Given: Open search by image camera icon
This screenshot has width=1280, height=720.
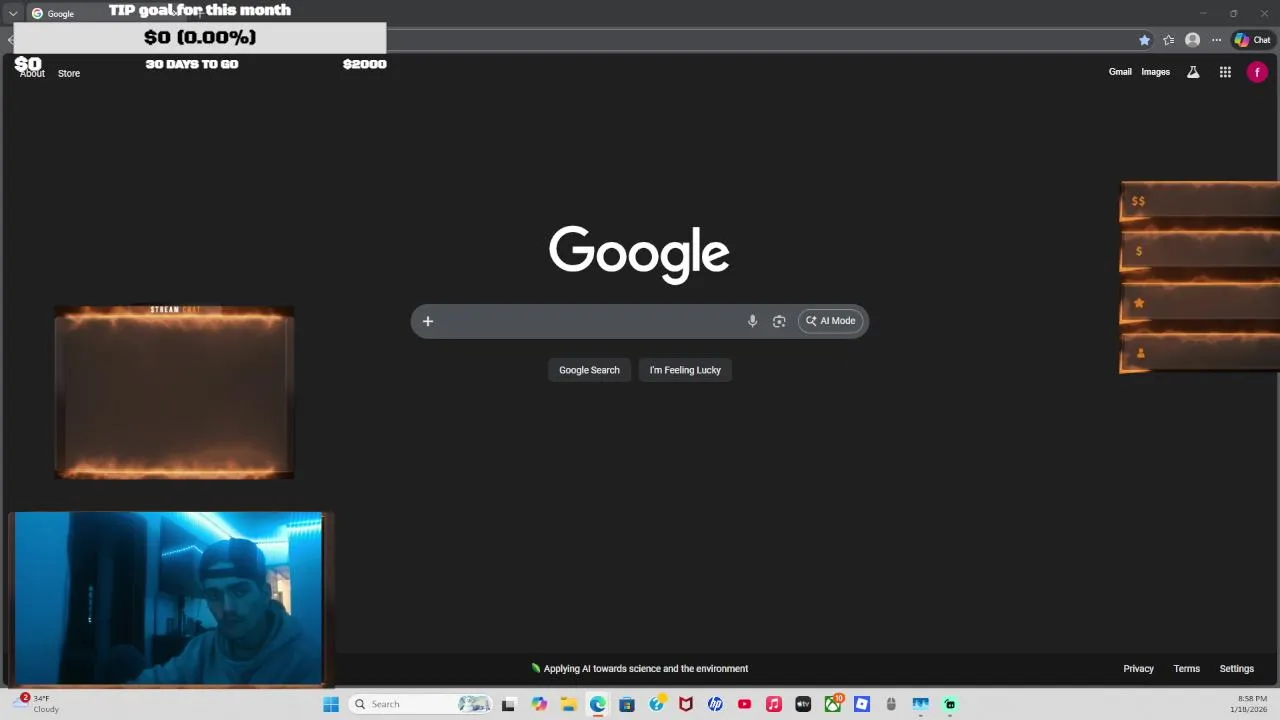Looking at the screenshot, I should pos(779,321).
